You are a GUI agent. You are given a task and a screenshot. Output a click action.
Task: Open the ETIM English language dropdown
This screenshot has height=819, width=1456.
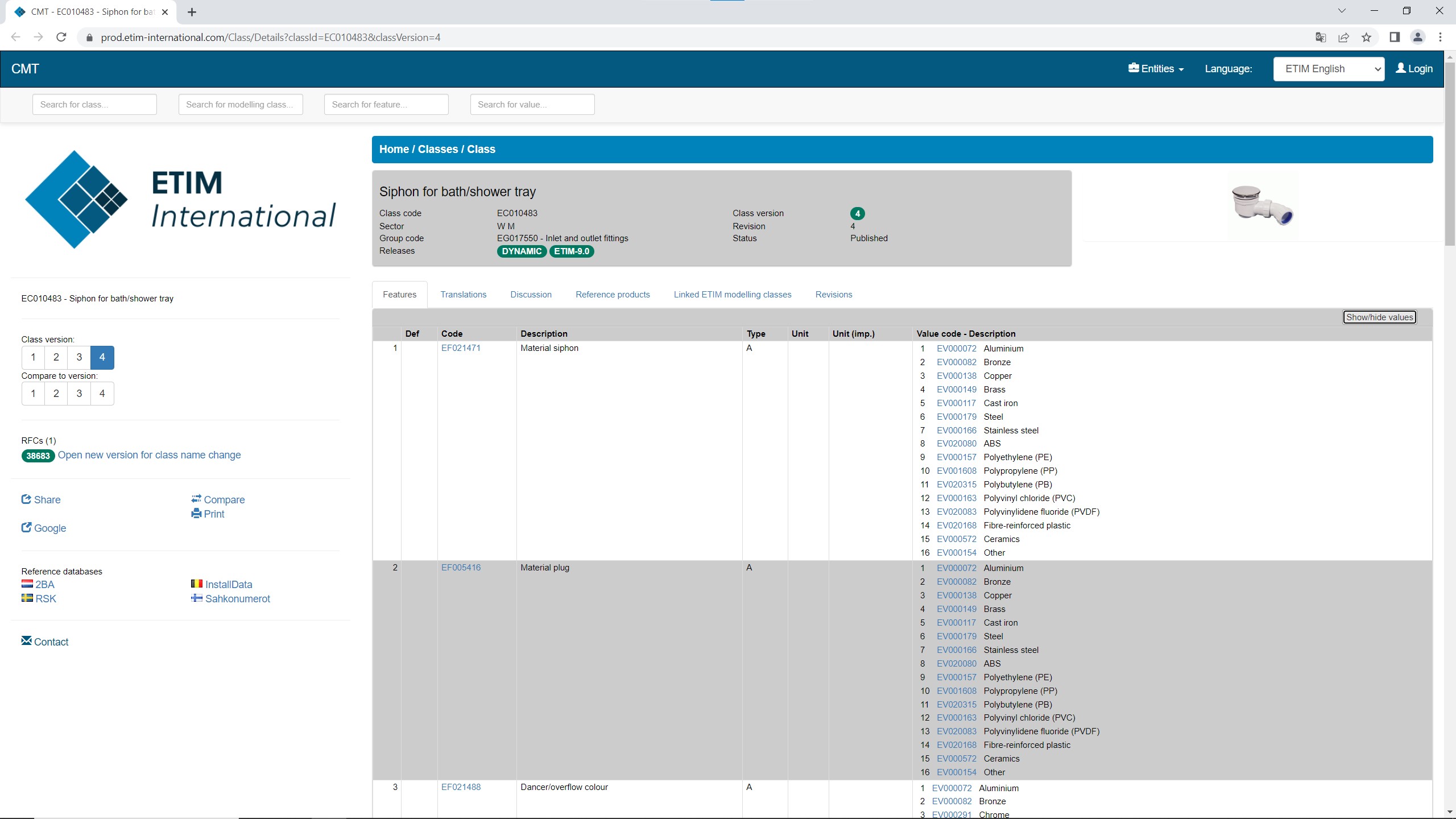[x=1328, y=69]
